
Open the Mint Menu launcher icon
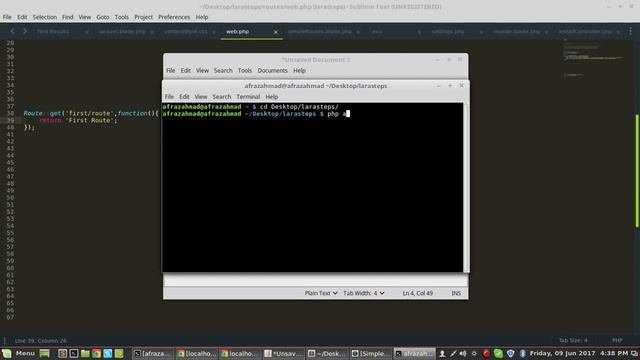coord(7,353)
